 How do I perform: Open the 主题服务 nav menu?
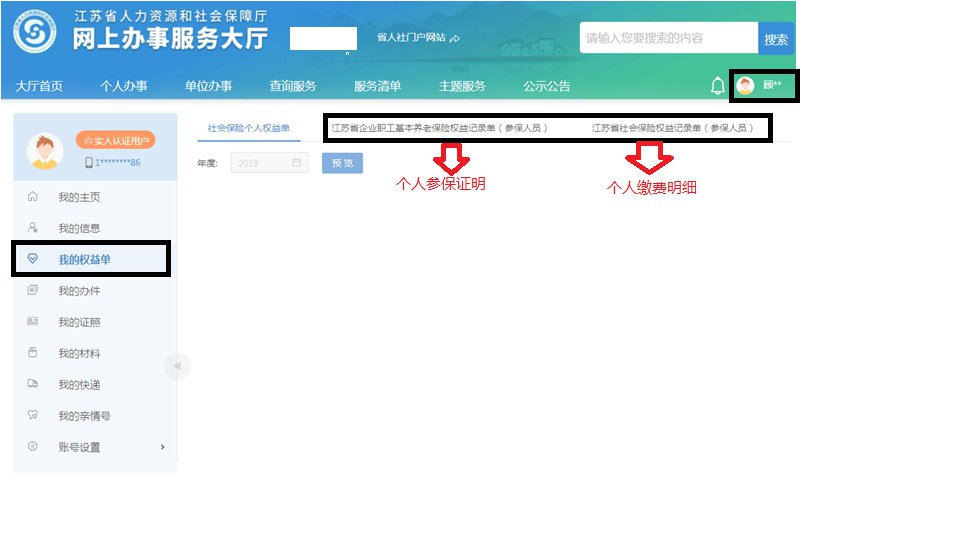point(462,86)
